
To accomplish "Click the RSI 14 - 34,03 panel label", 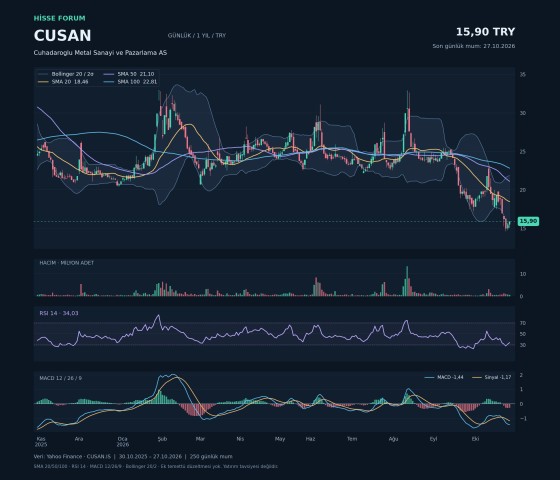I will coord(59,313).
